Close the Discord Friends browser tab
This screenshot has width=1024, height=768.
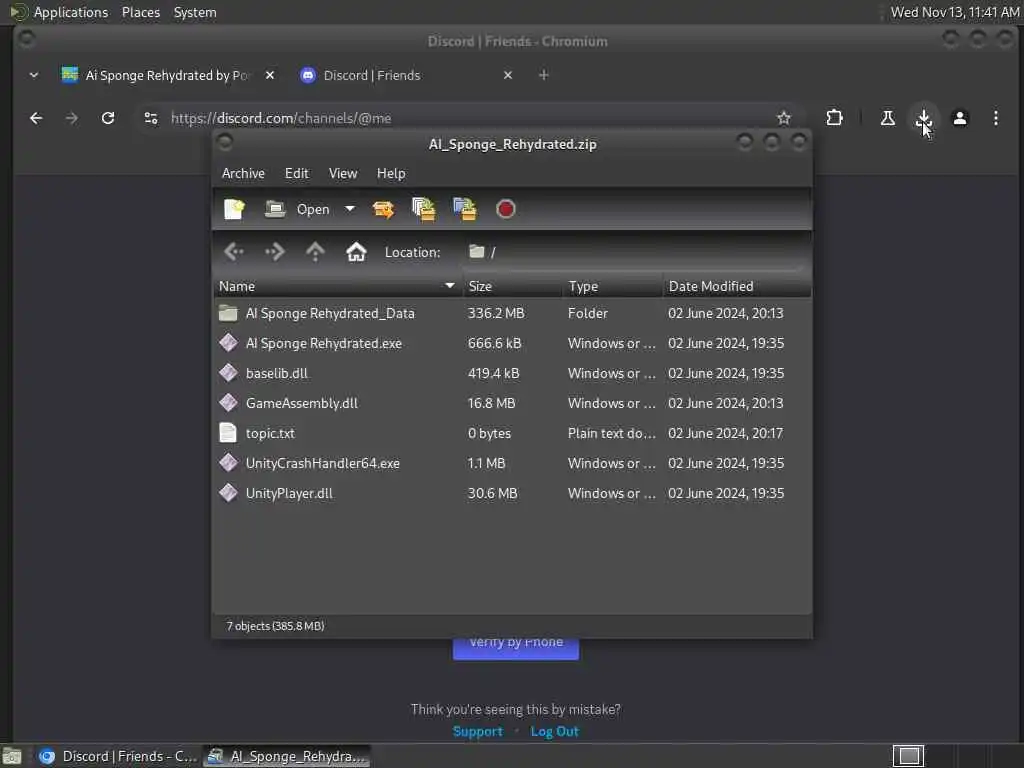pos(507,75)
